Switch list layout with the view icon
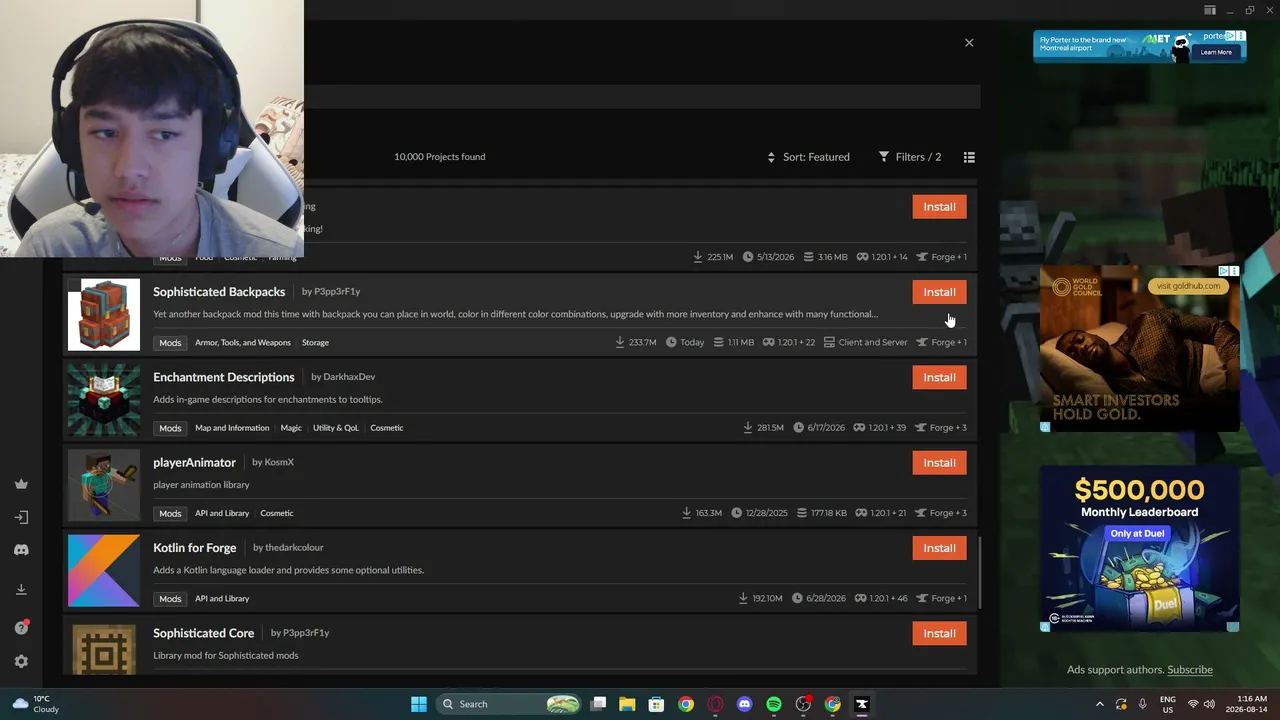 [969, 157]
